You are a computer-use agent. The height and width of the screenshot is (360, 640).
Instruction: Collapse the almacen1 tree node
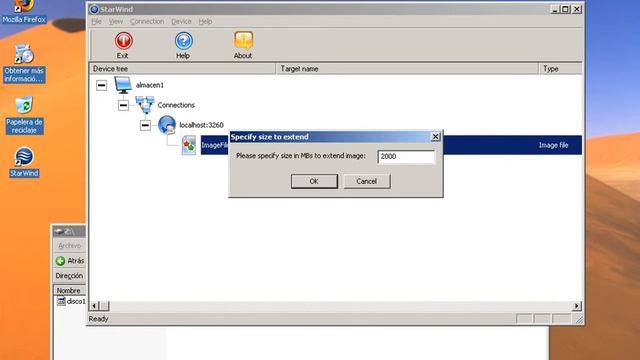(x=101, y=85)
